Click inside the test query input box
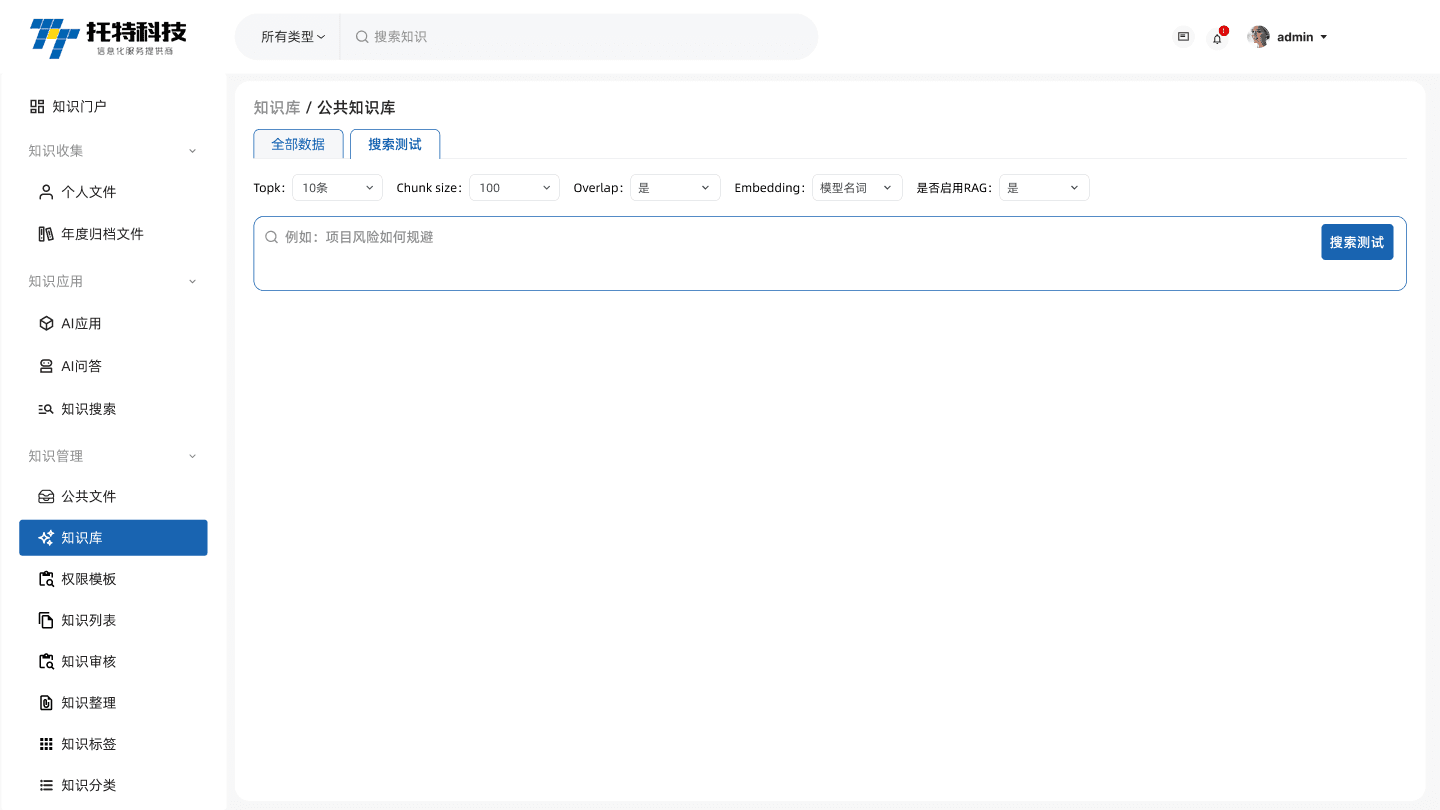The height and width of the screenshot is (810, 1440). [x=700, y=237]
